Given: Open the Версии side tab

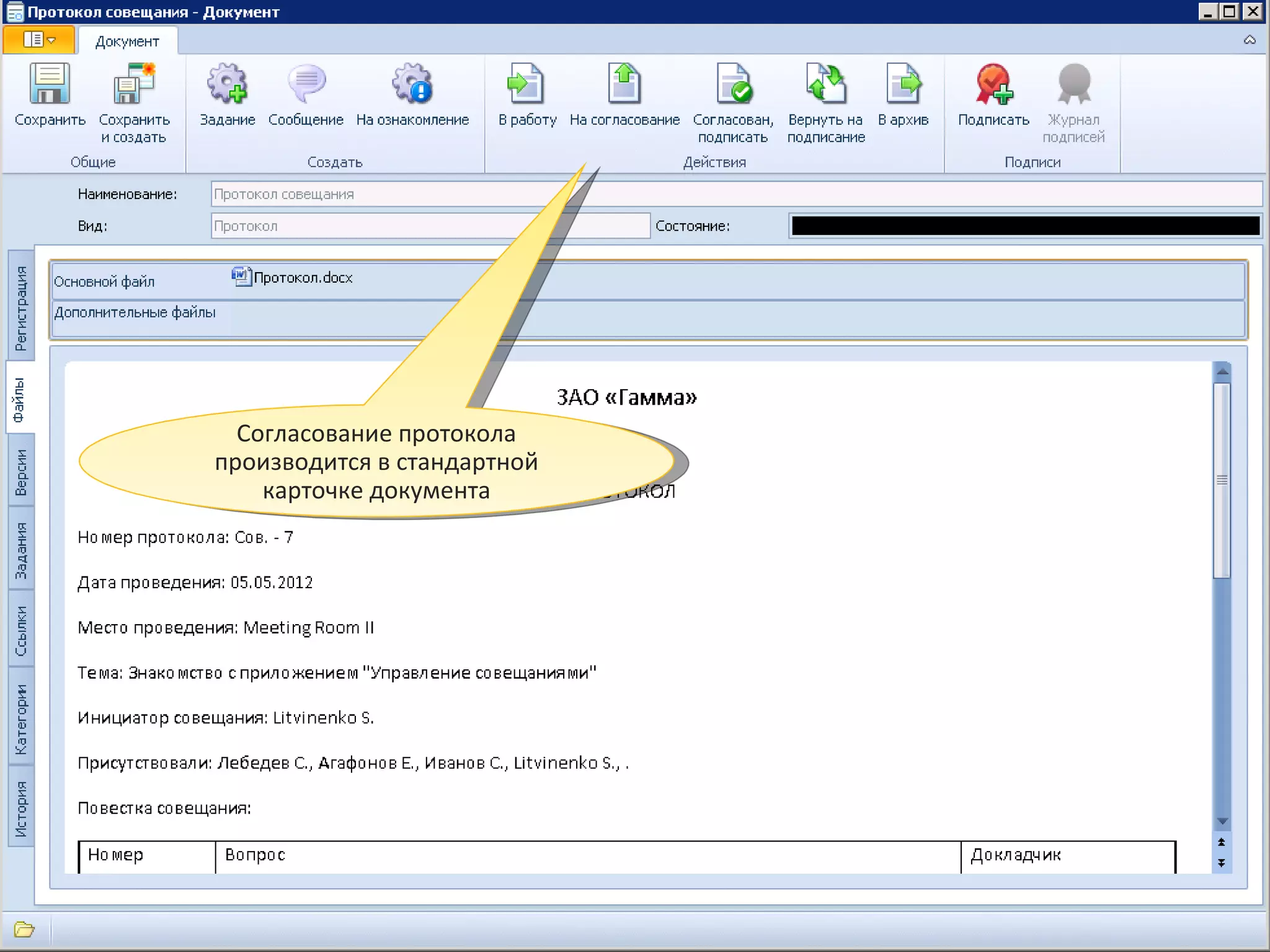Looking at the screenshot, I should pos(21,472).
